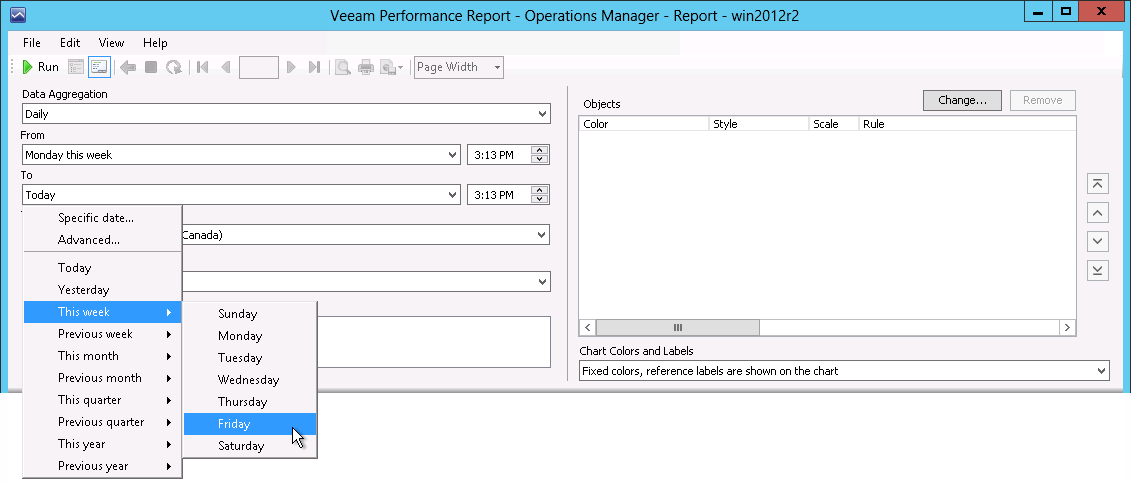Click the print report icon
1131x484 pixels.
[366, 67]
